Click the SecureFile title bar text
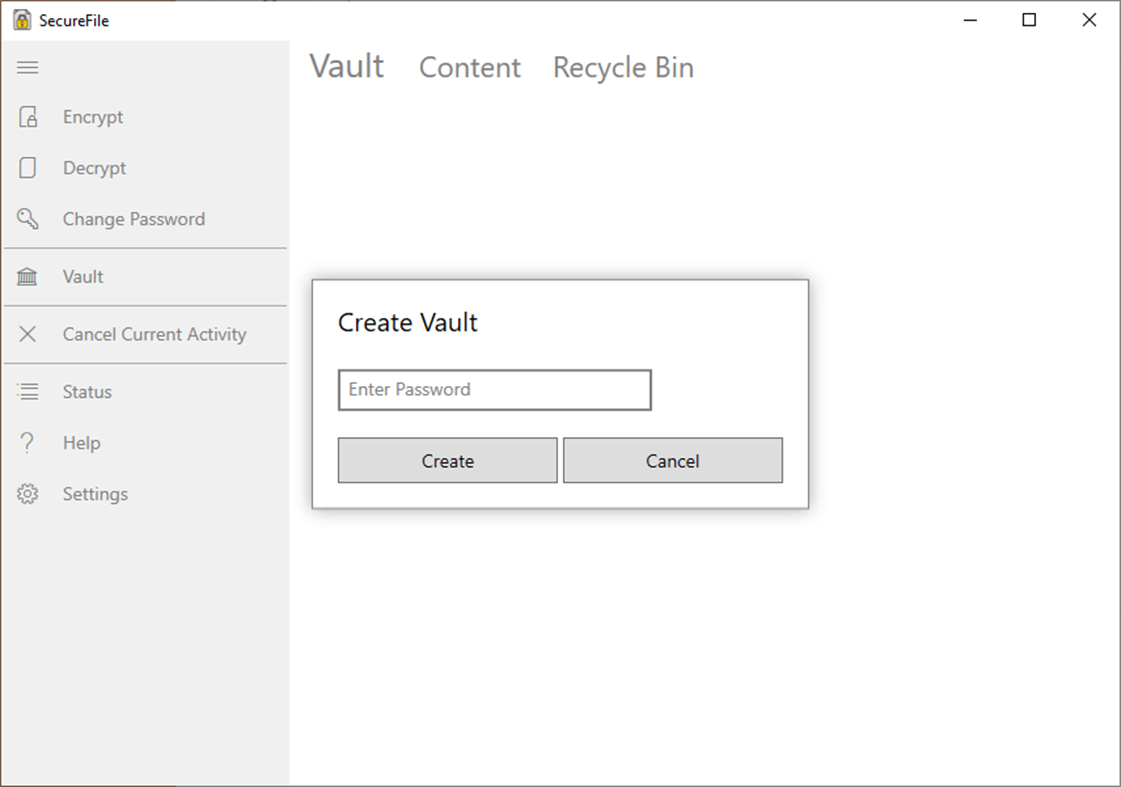 tap(73, 19)
